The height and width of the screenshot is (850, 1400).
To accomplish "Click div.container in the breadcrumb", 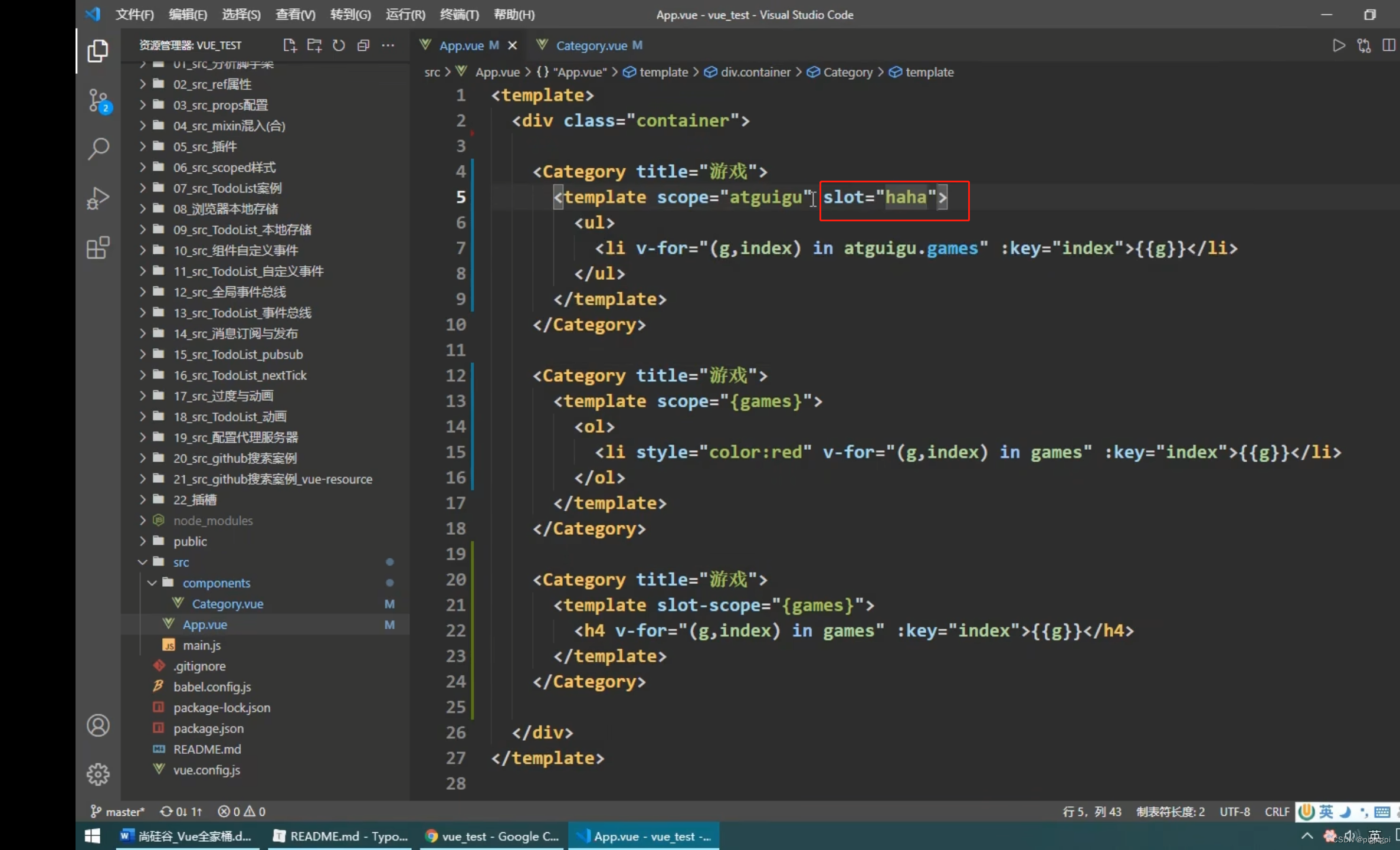I will coord(747,72).
